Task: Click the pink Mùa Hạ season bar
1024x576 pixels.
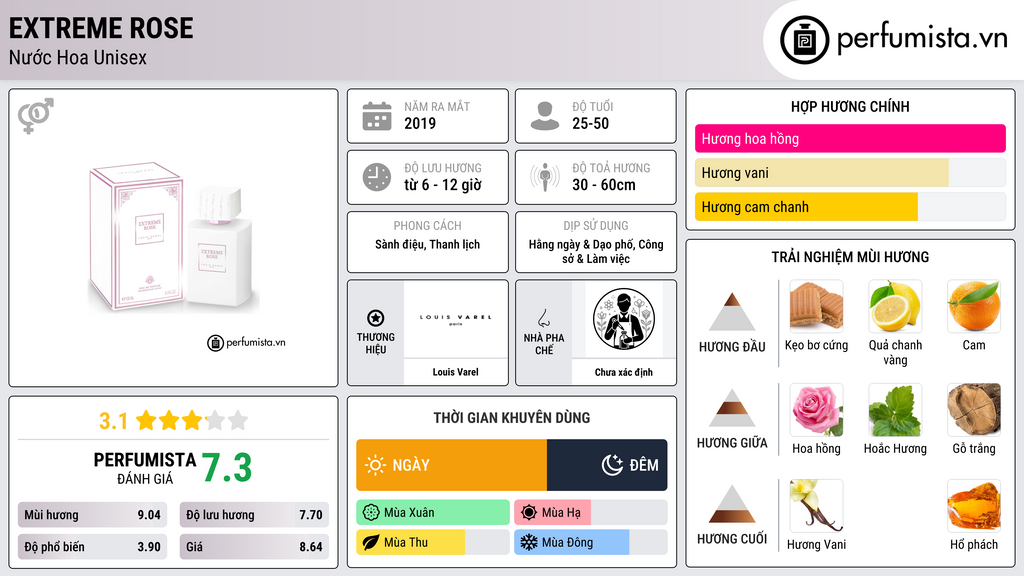Action: click(552, 513)
